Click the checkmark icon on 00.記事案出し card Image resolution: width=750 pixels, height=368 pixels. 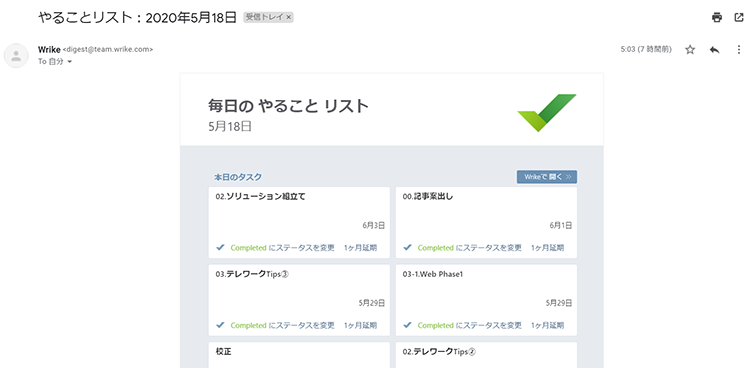[407, 247]
